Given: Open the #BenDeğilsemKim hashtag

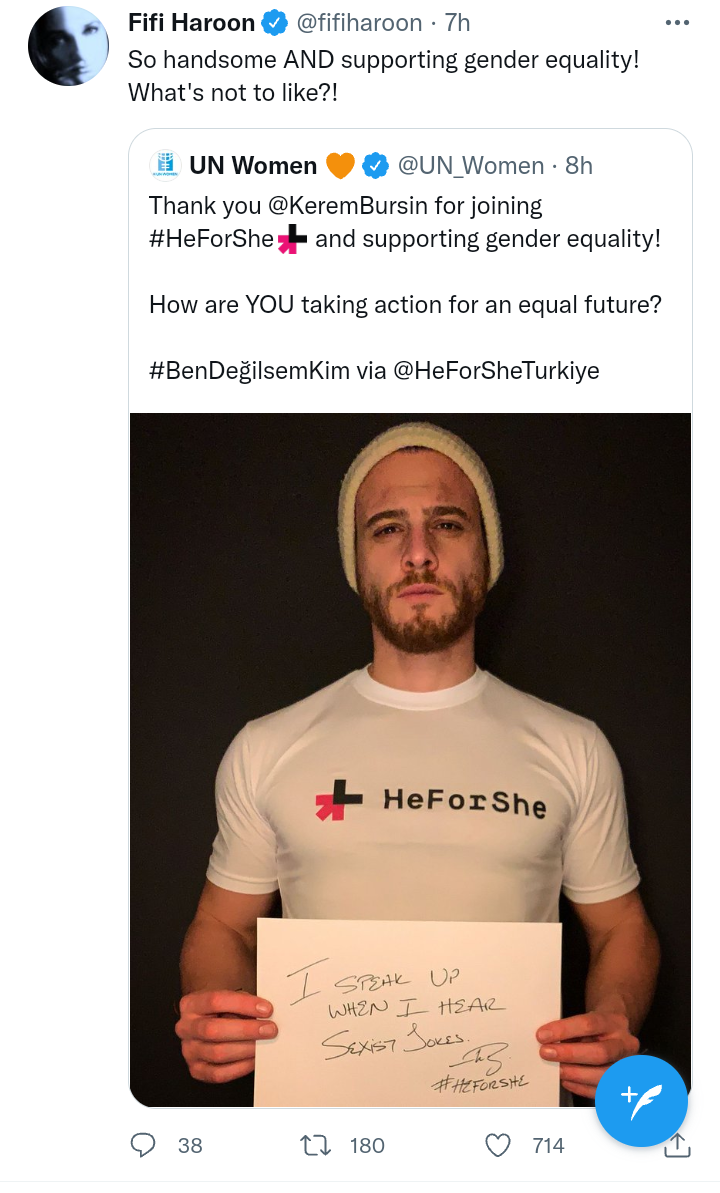Looking at the screenshot, I should 249,371.
